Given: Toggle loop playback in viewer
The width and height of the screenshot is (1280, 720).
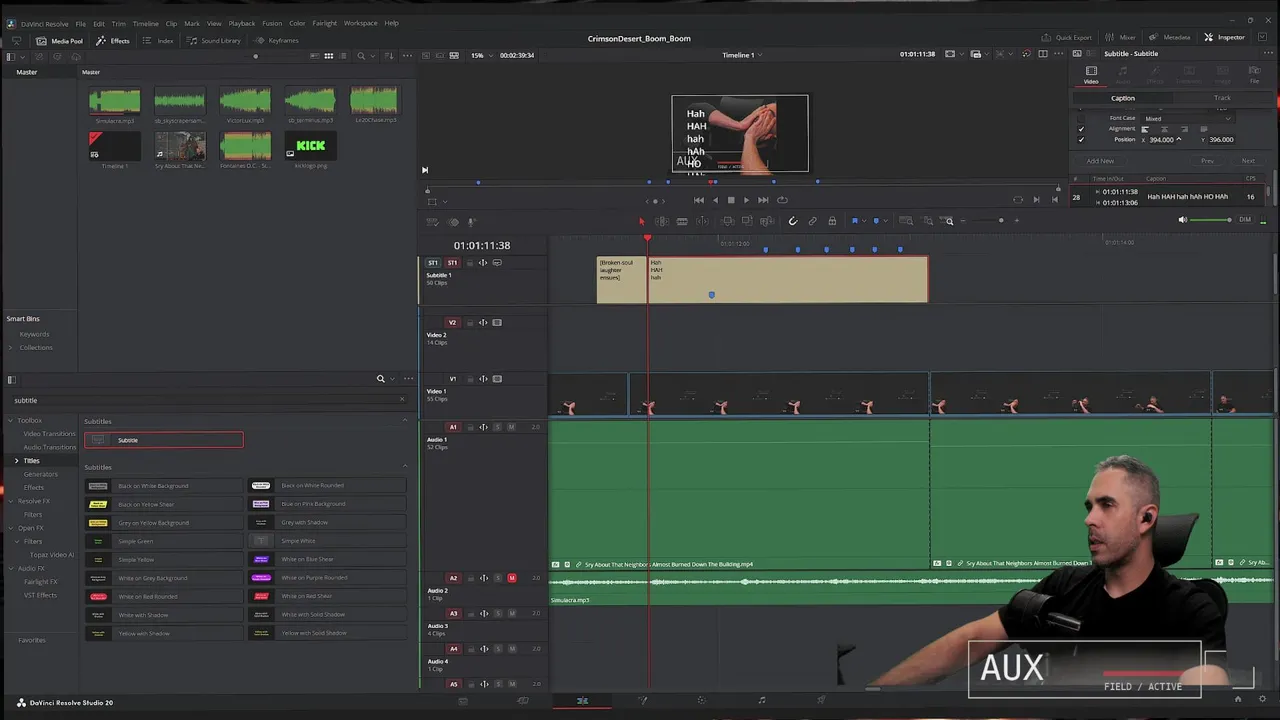Looking at the screenshot, I should pos(782,200).
